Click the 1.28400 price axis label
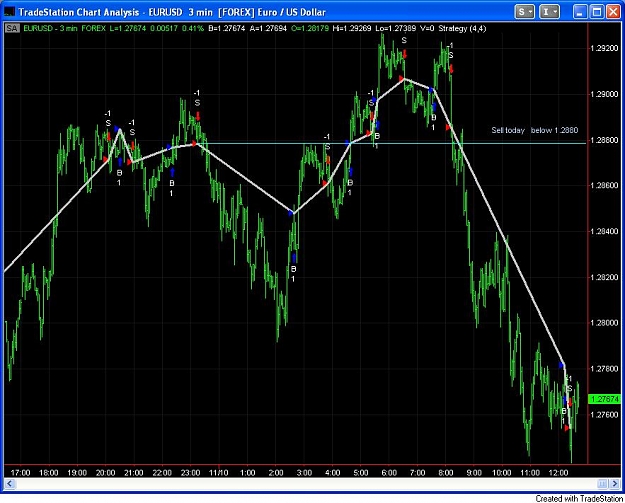 click(x=605, y=232)
